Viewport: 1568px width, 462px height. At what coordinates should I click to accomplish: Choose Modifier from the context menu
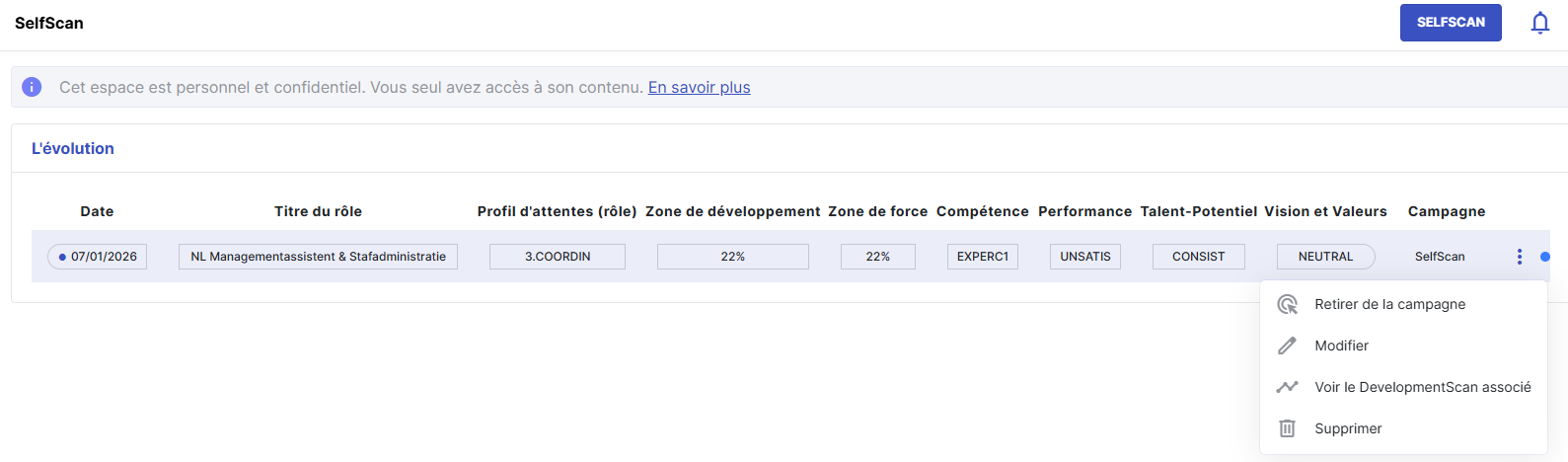1403,346
